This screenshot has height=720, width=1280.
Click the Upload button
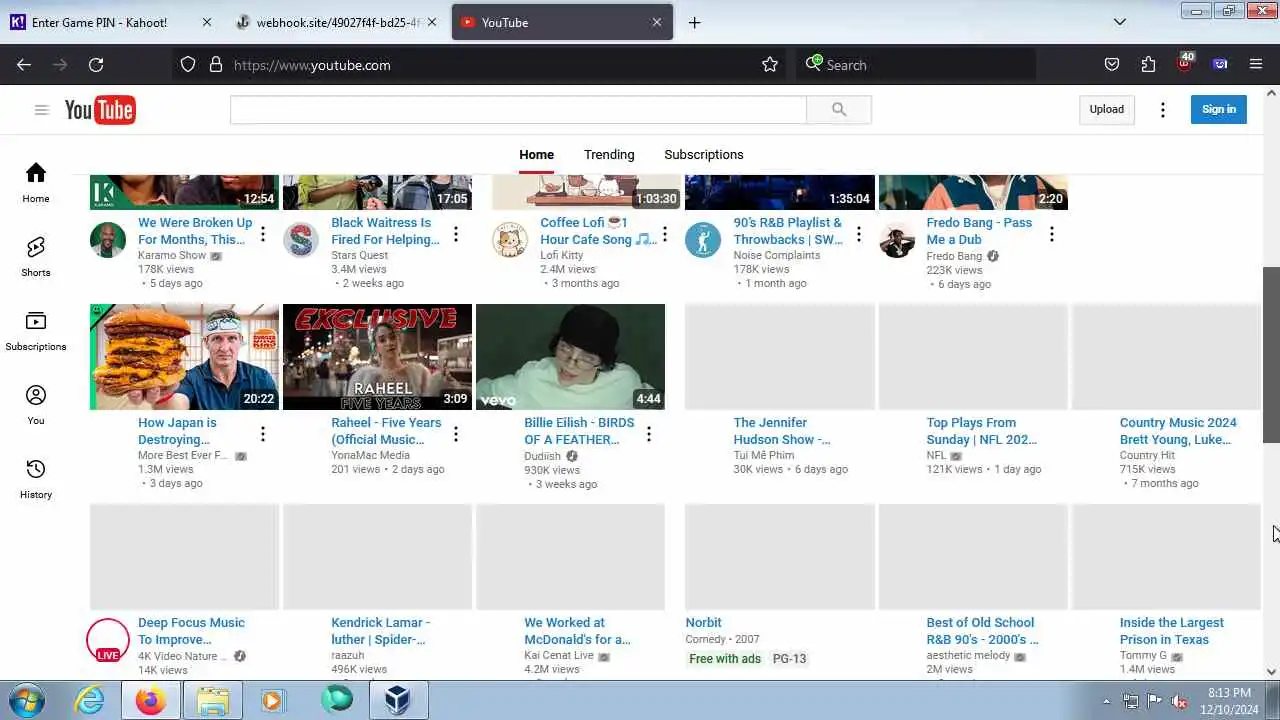(1107, 110)
